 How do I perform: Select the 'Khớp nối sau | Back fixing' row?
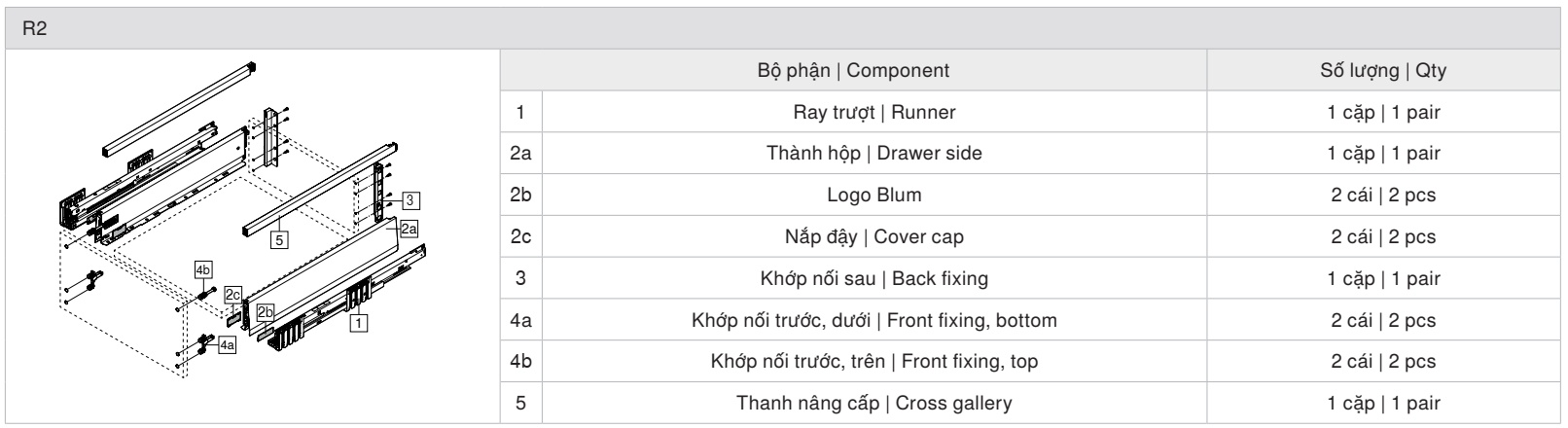tap(1030, 279)
